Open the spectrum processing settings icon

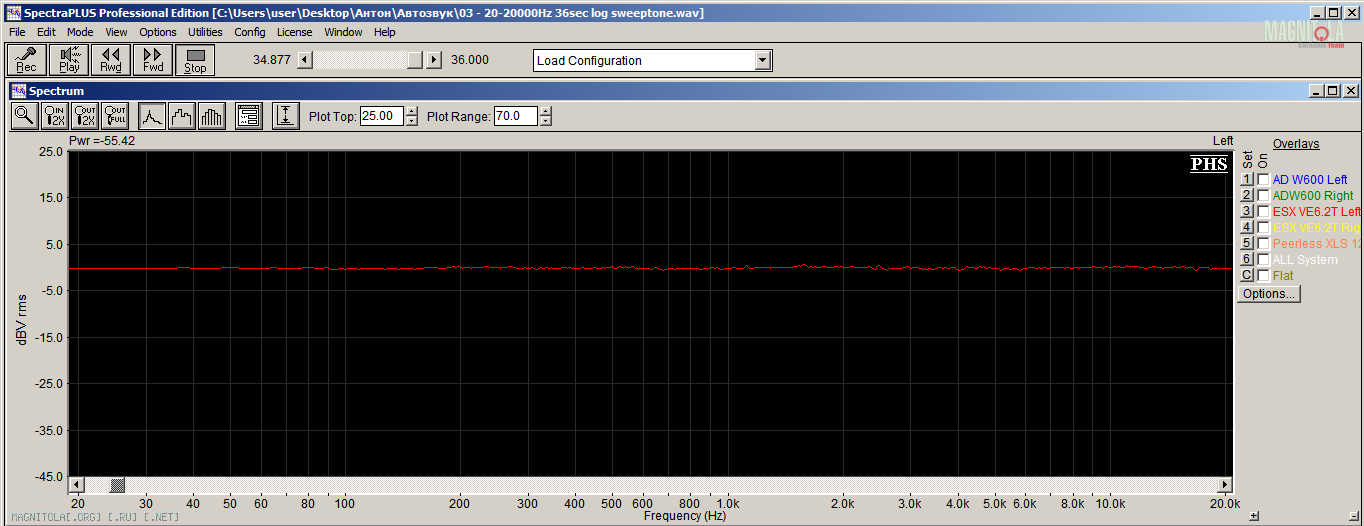tap(249, 116)
